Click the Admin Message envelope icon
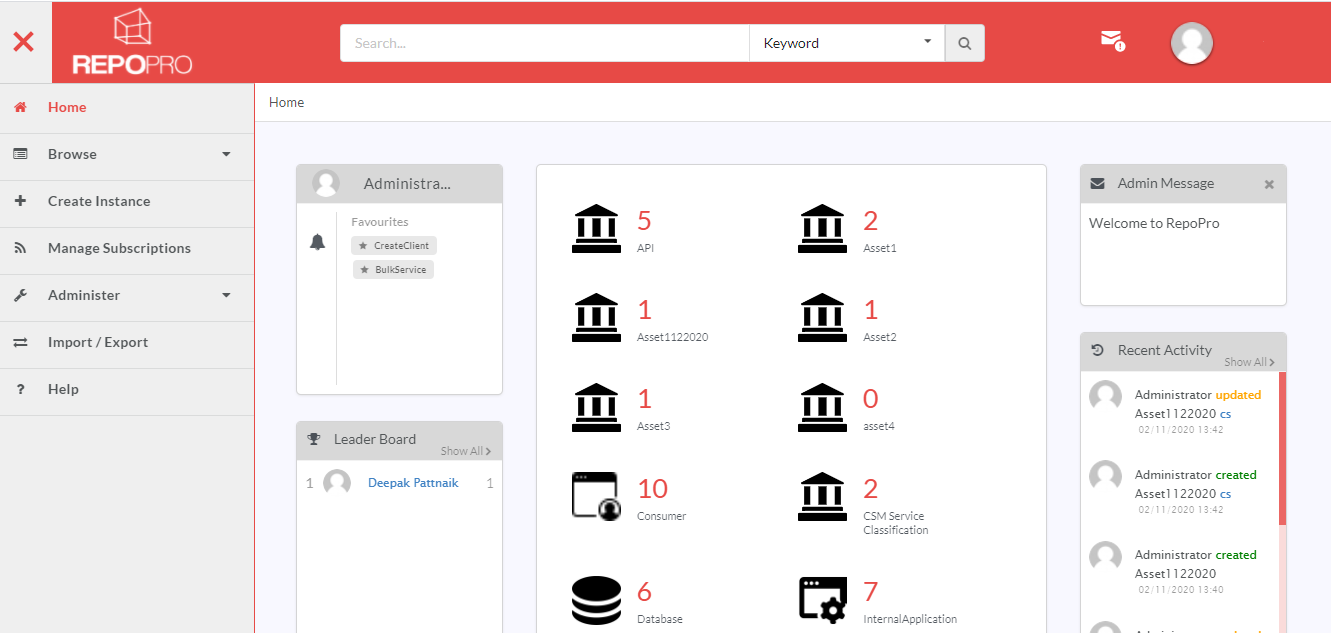 pyautogui.click(x=1097, y=183)
